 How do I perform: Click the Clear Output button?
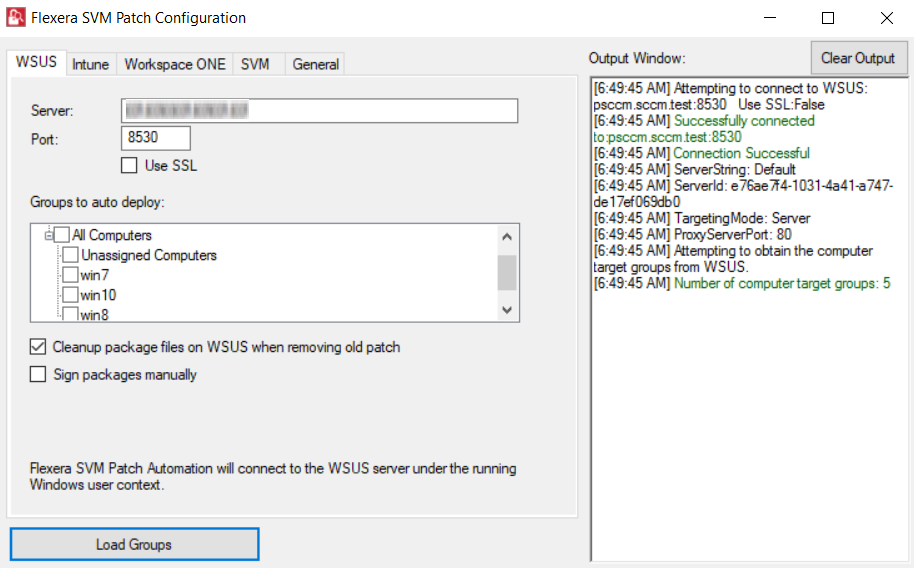[858, 58]
